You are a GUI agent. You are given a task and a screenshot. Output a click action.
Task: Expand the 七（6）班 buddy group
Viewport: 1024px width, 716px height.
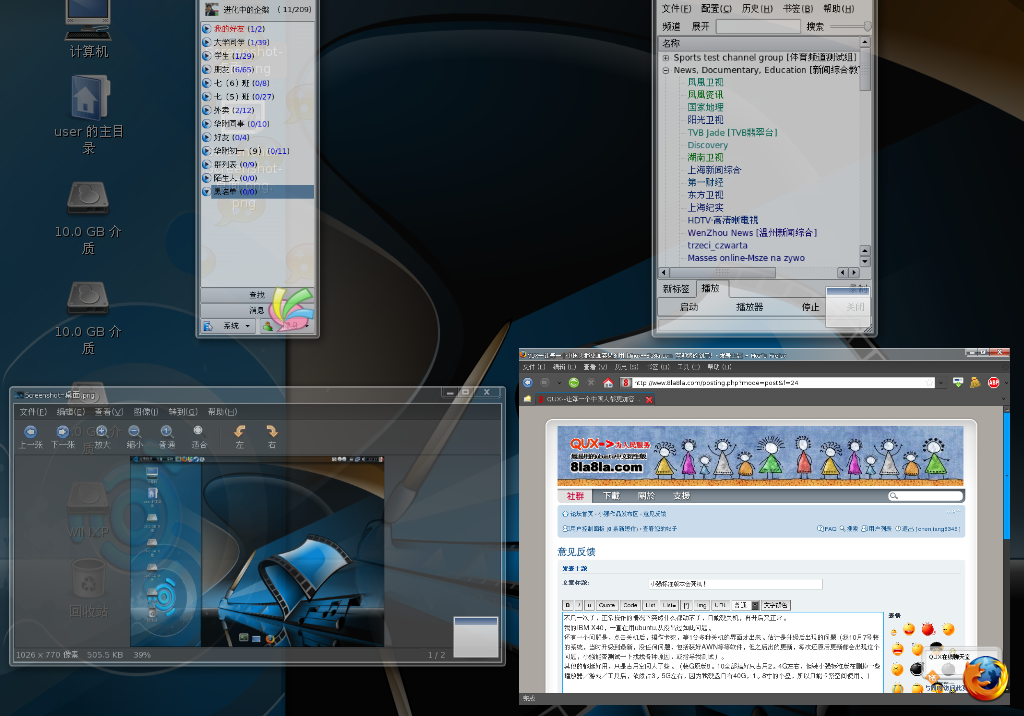coord(206,83)
